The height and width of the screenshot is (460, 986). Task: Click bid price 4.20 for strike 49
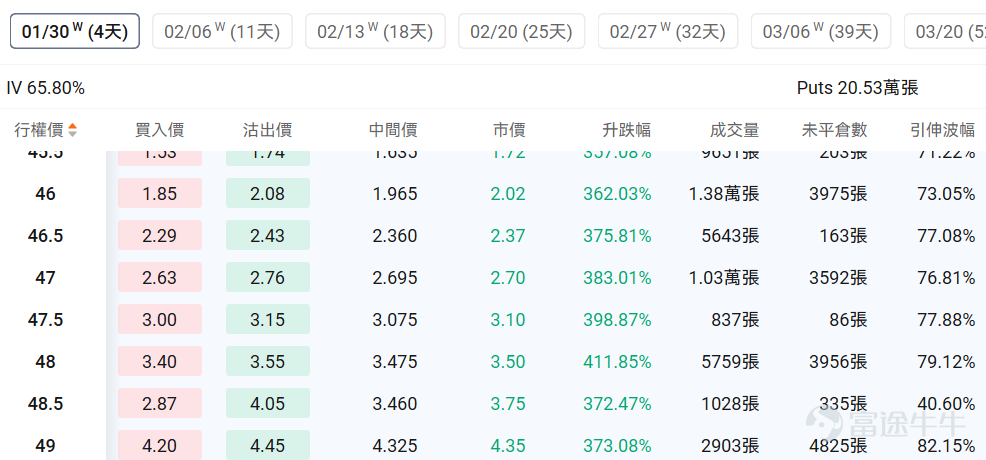click(x=160, y=445)
